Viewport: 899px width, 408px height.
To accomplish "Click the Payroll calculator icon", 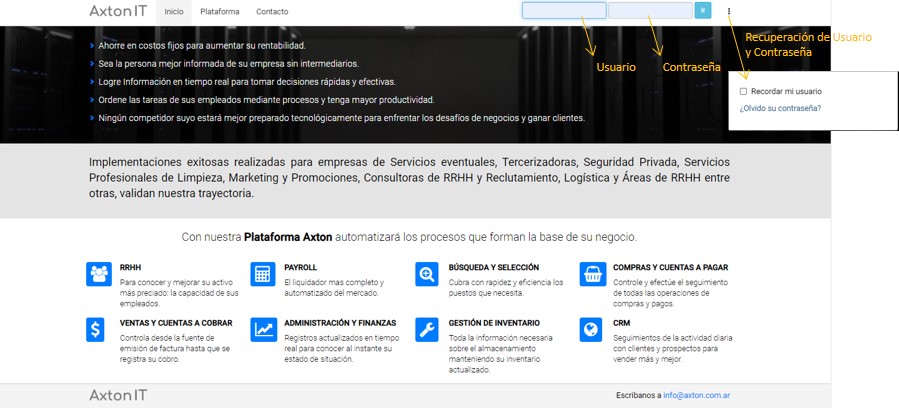I will coord(264,274).
